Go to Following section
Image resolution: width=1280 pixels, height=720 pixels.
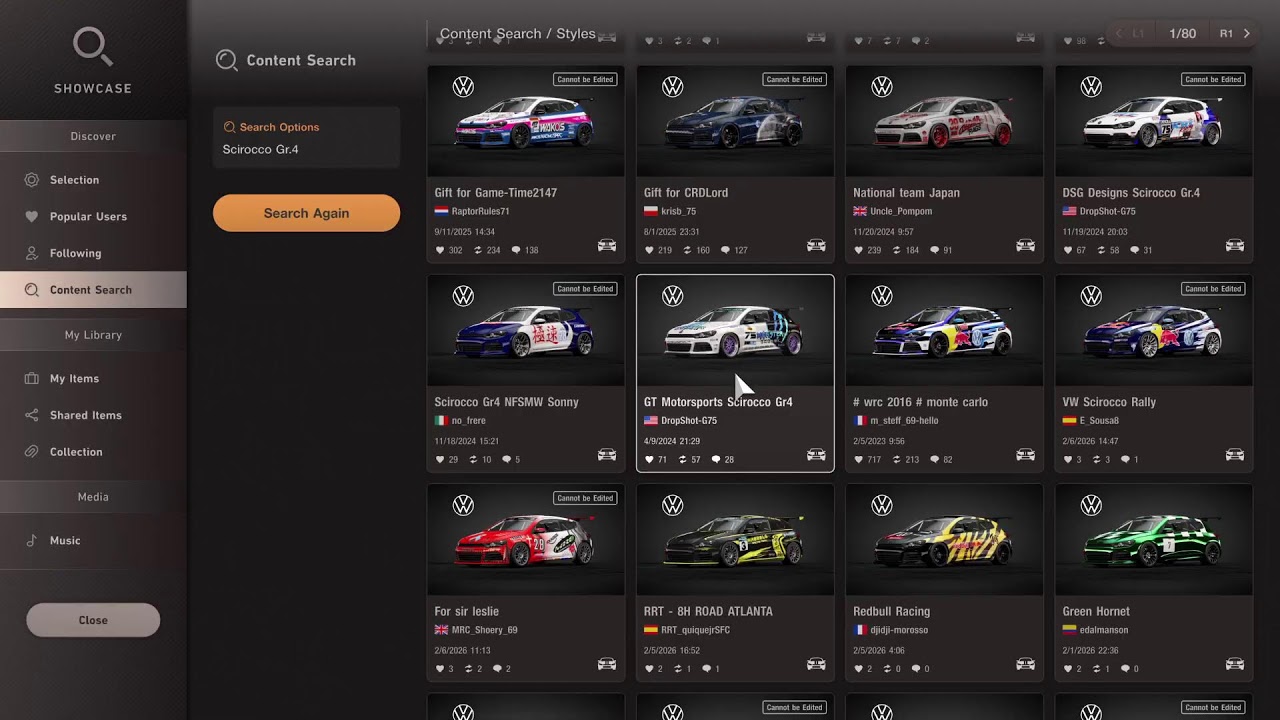coord(93,253)
